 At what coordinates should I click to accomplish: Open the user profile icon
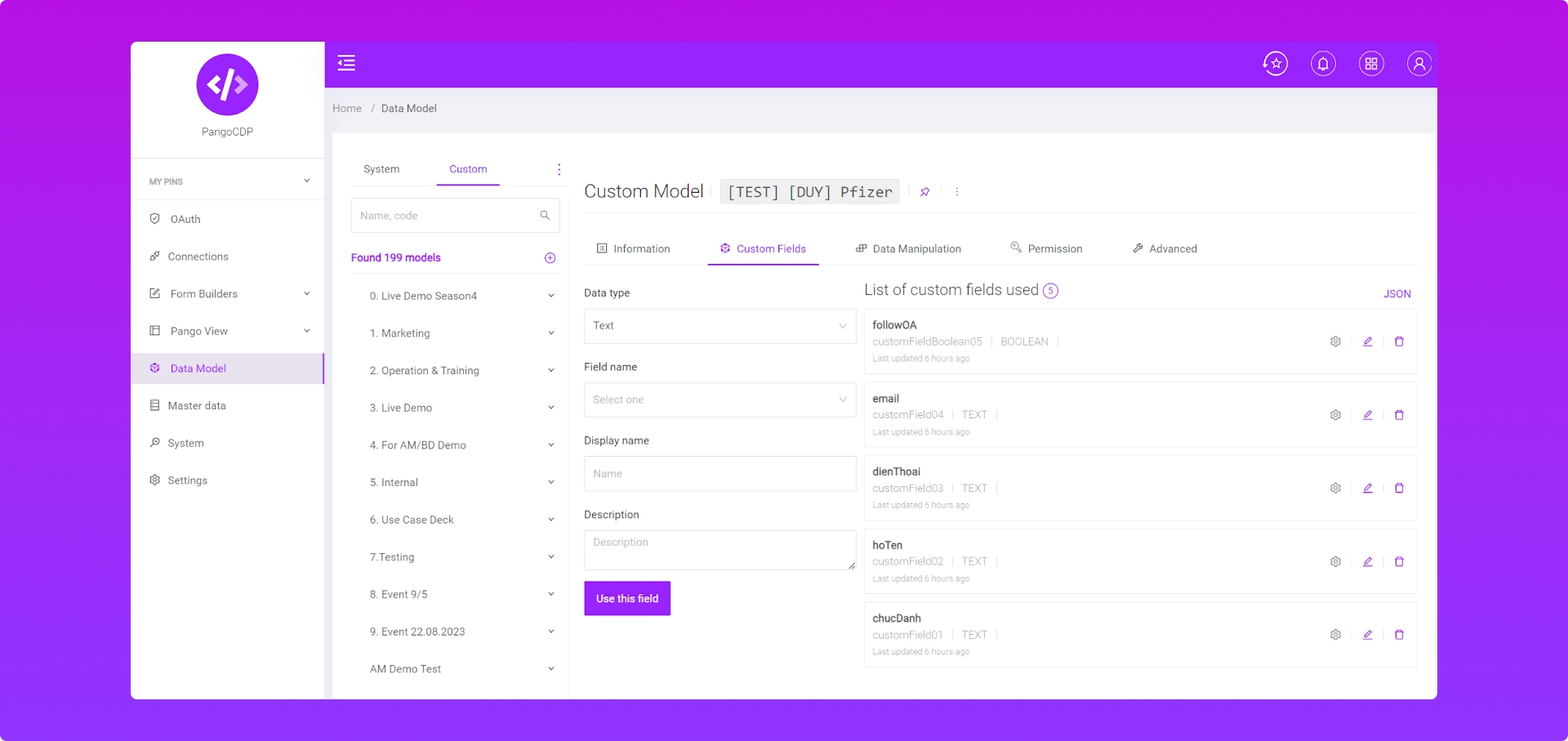point(1419,64)
